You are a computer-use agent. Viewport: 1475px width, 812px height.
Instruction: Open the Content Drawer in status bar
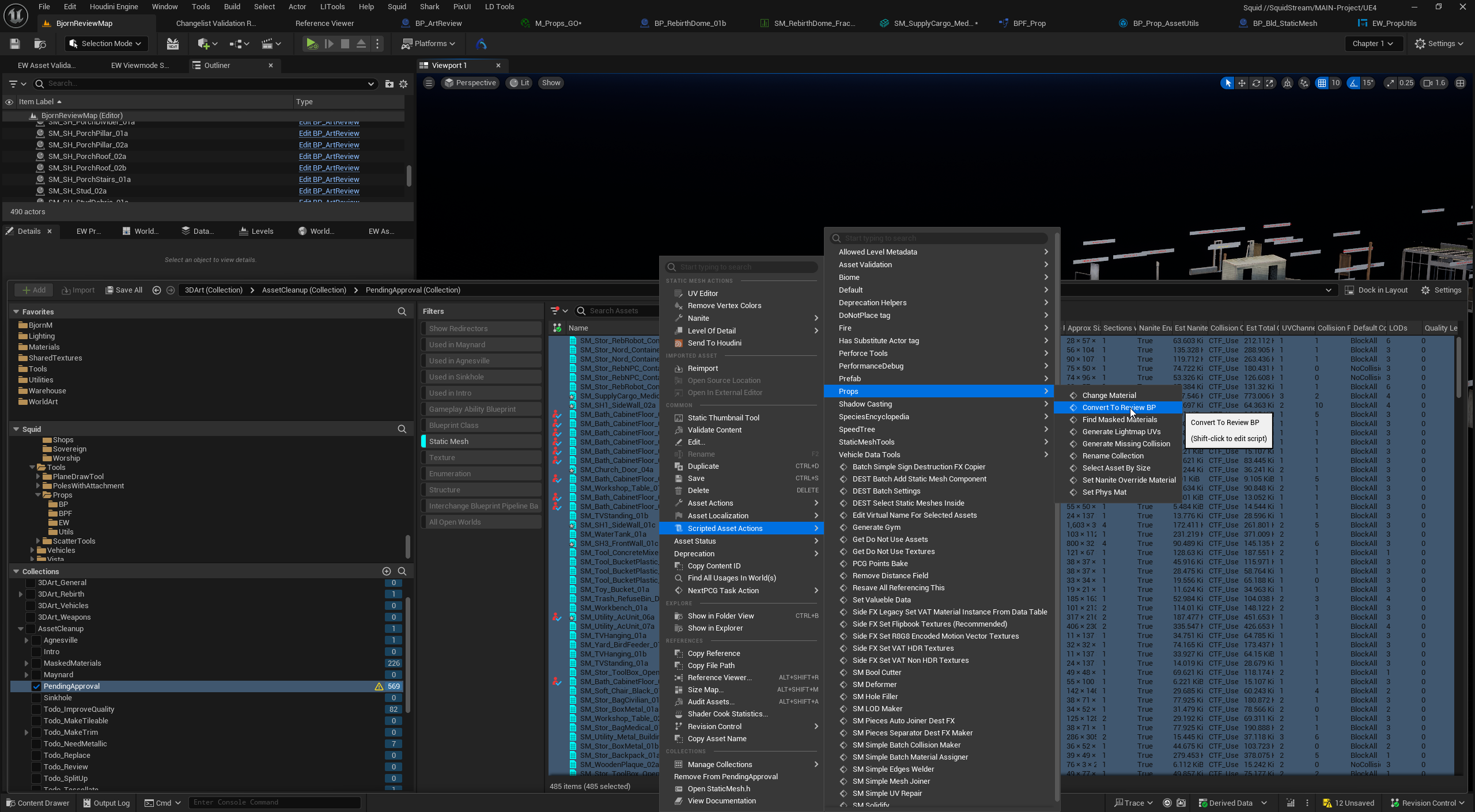click(x=37, y=803)
